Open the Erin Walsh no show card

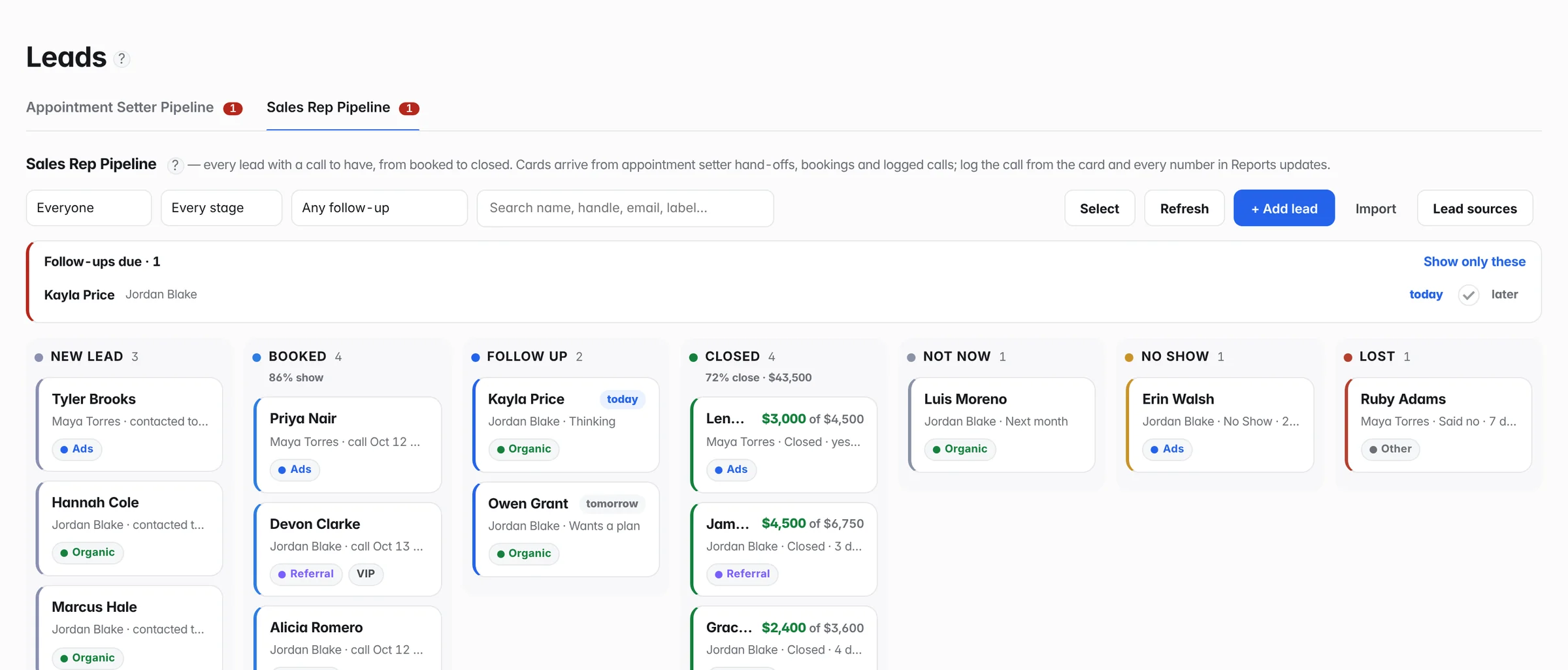[1220, 424]
